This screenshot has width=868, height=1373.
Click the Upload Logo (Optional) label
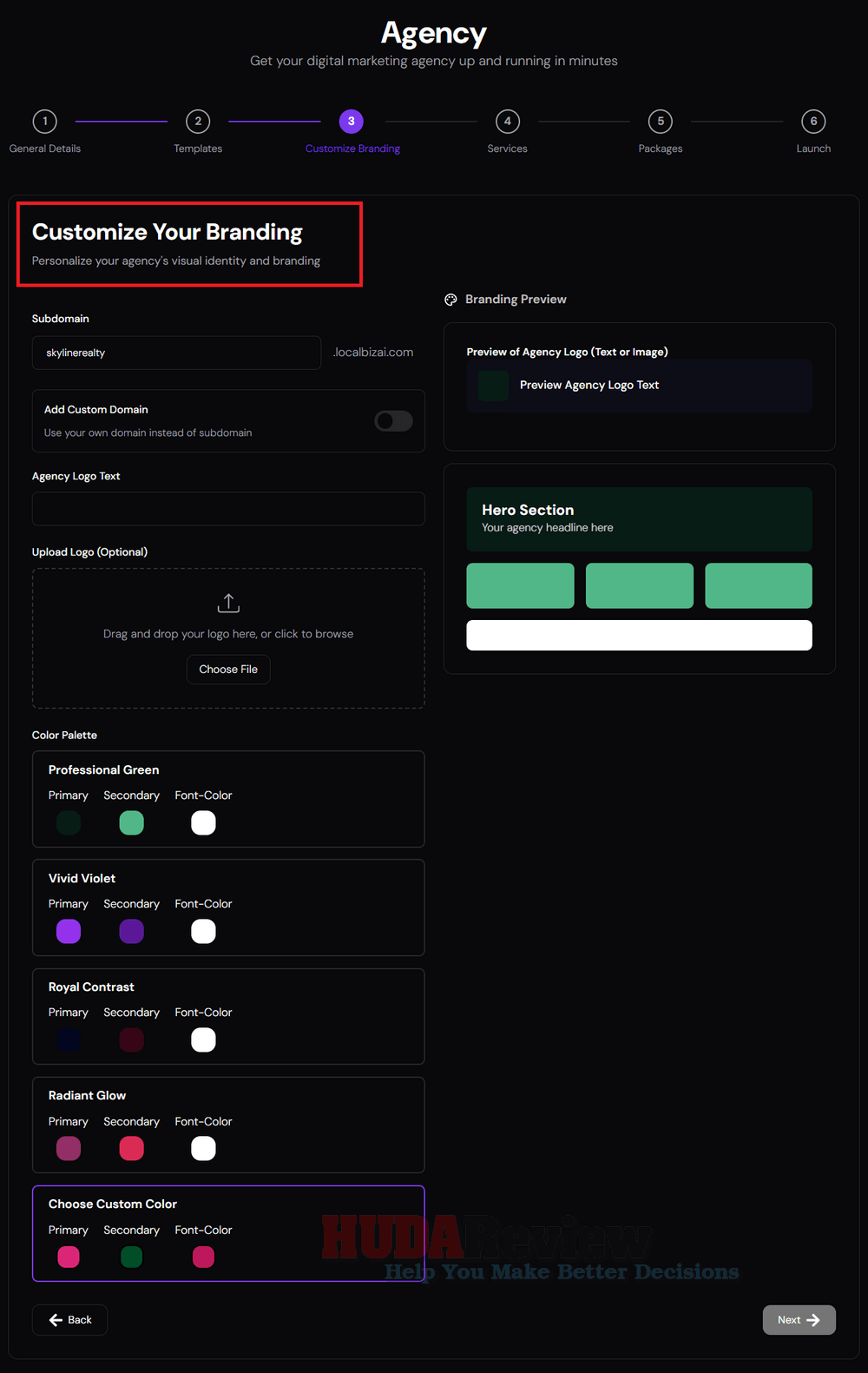[x=89, y=552]
